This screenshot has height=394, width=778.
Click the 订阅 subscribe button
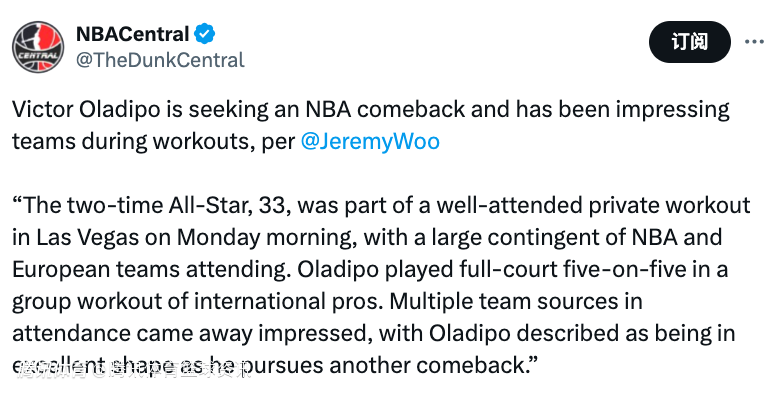(x=690, y=42)
